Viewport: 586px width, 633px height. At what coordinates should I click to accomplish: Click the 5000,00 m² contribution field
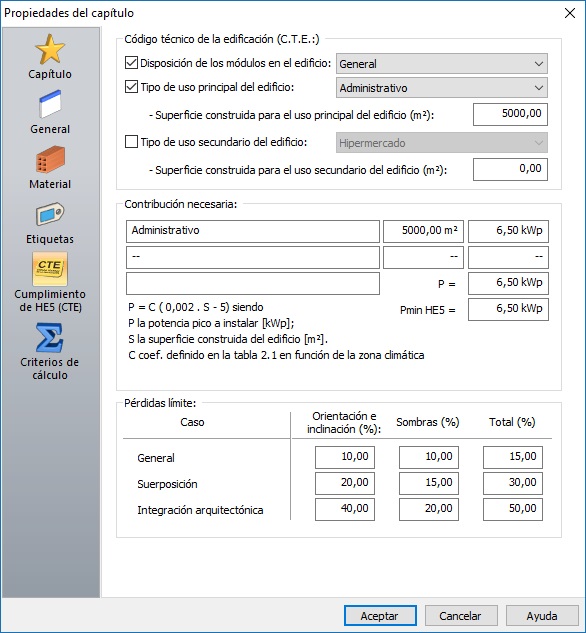click(x=423, y=231)
